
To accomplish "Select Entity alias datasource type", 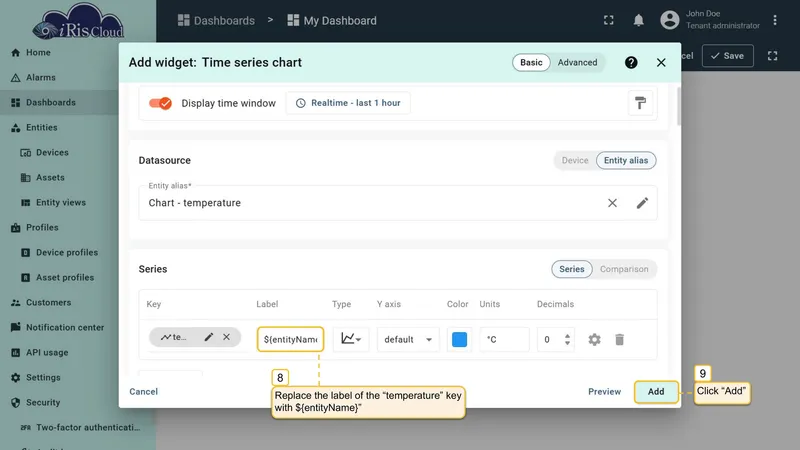I will point(626,160).
